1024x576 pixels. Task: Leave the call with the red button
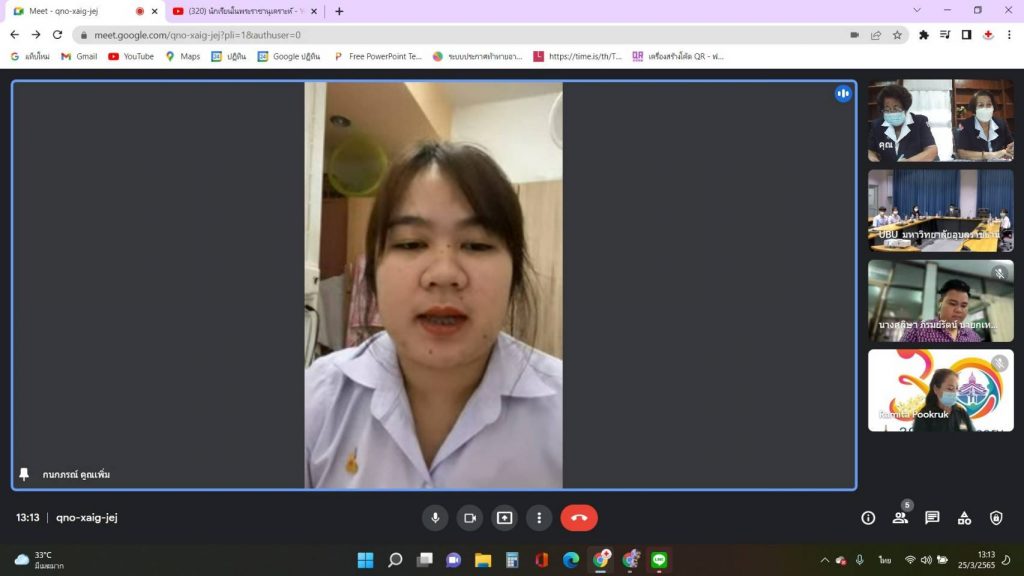[579, 518]
